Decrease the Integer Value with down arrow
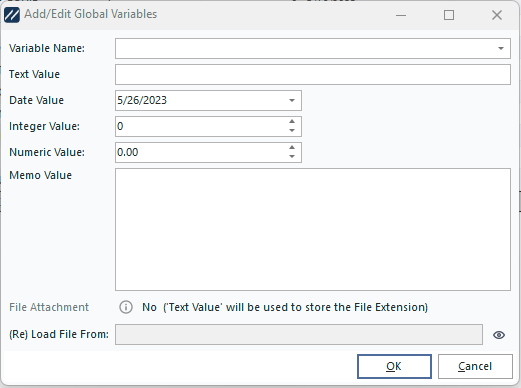 click(292, 131)
